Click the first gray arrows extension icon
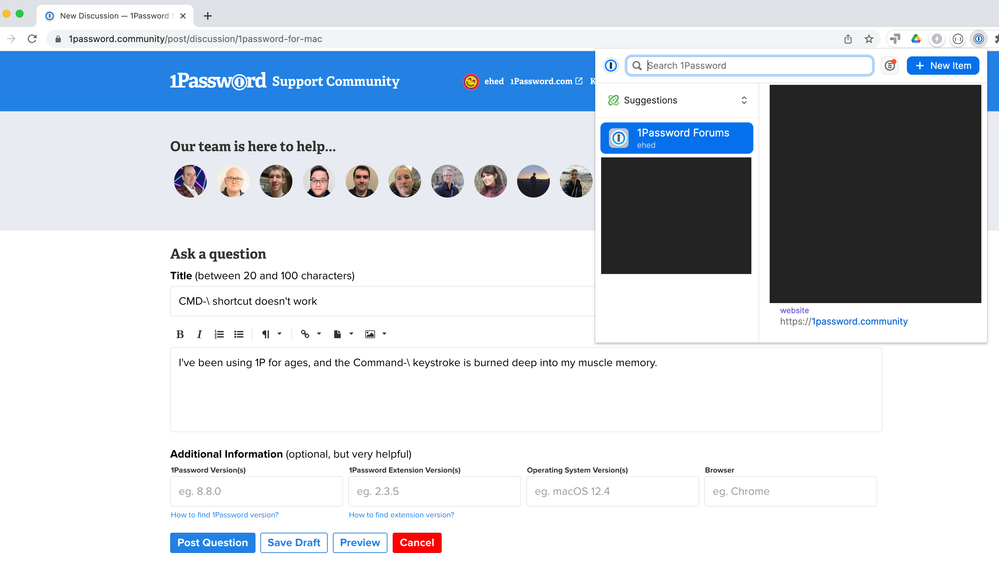The image size is (999, 580). (895, 39)
